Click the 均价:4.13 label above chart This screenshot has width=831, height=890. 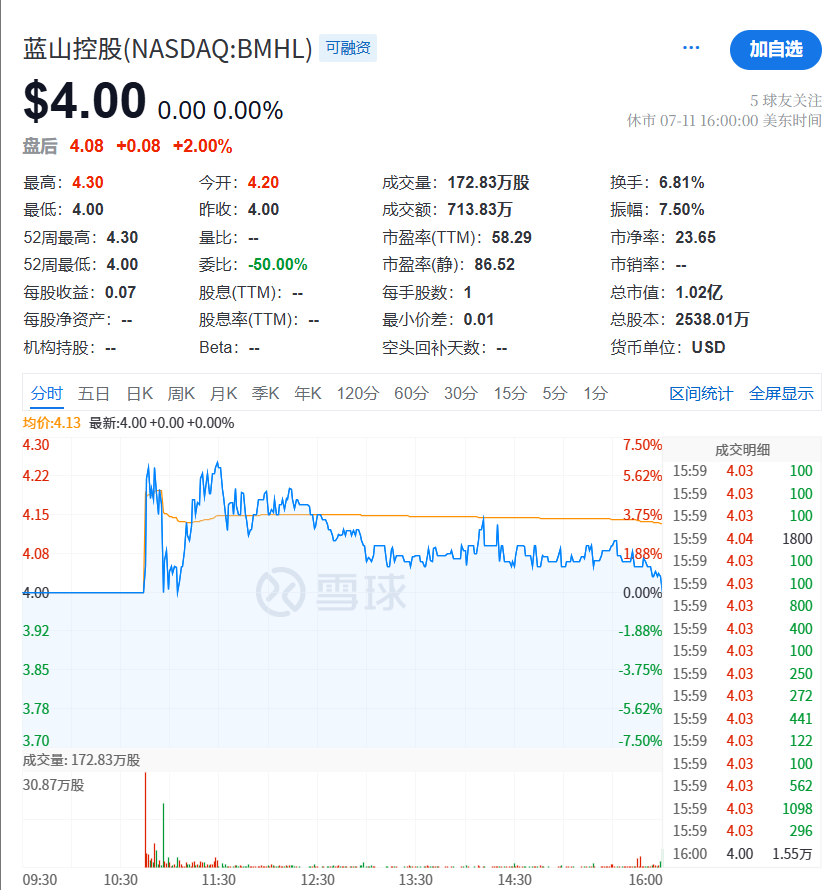pyautogui.click(x=52, y=423)
